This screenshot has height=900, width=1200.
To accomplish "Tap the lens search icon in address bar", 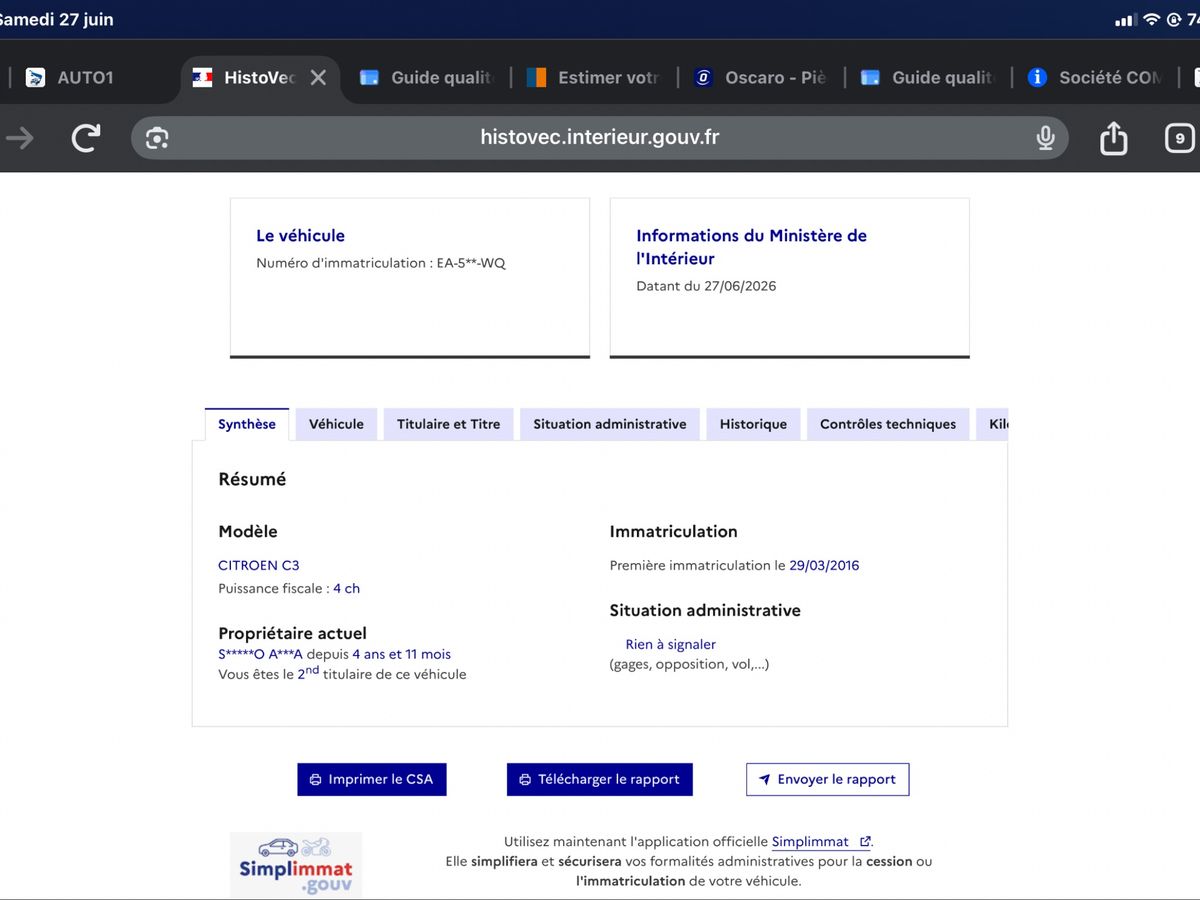I will [157, 138].
